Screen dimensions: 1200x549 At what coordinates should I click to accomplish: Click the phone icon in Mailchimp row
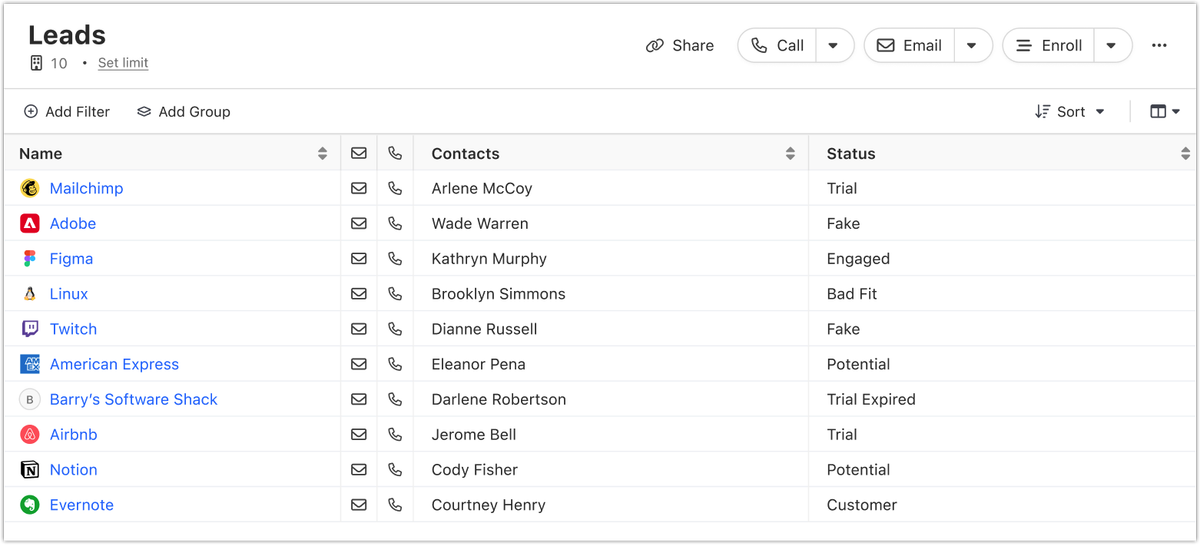[x=395, y=188]
